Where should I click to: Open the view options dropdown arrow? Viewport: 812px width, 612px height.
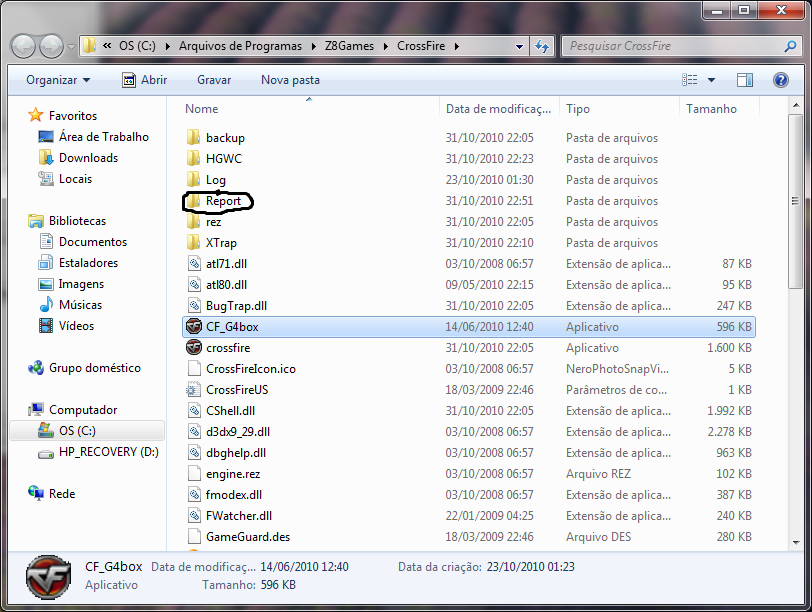[712, 80]
